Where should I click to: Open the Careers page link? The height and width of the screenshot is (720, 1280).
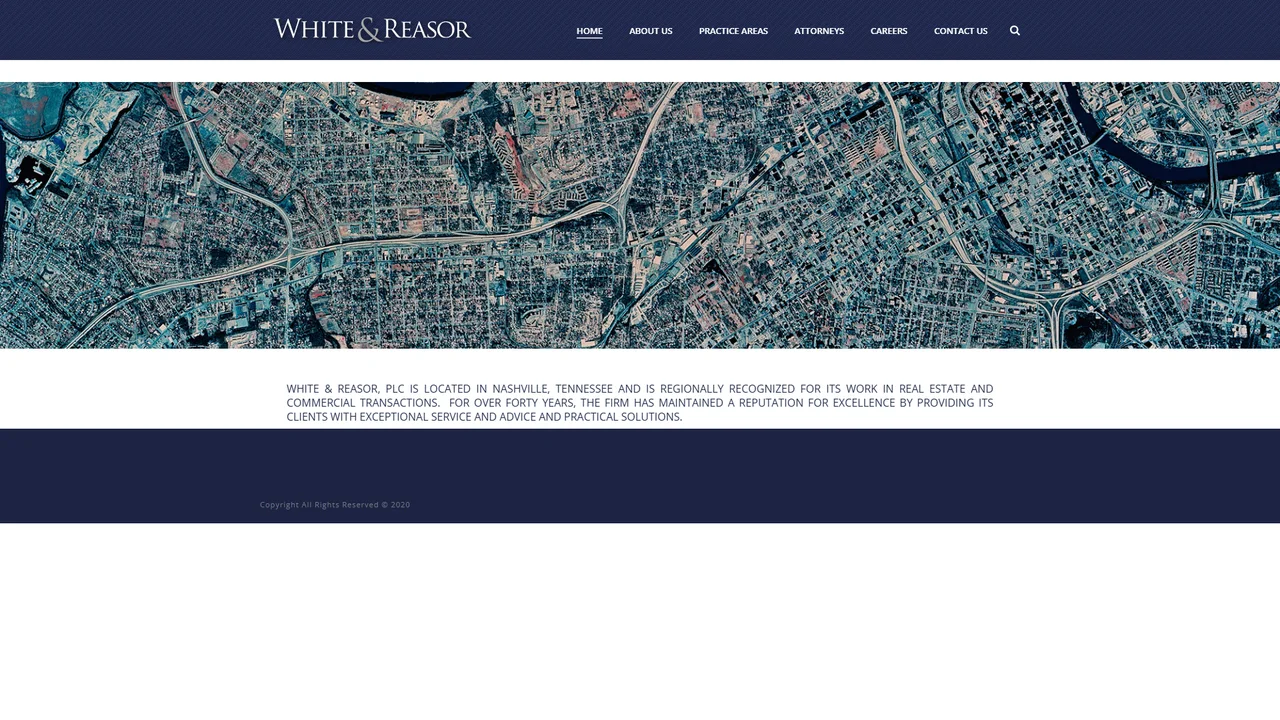[x=888, y=31]
